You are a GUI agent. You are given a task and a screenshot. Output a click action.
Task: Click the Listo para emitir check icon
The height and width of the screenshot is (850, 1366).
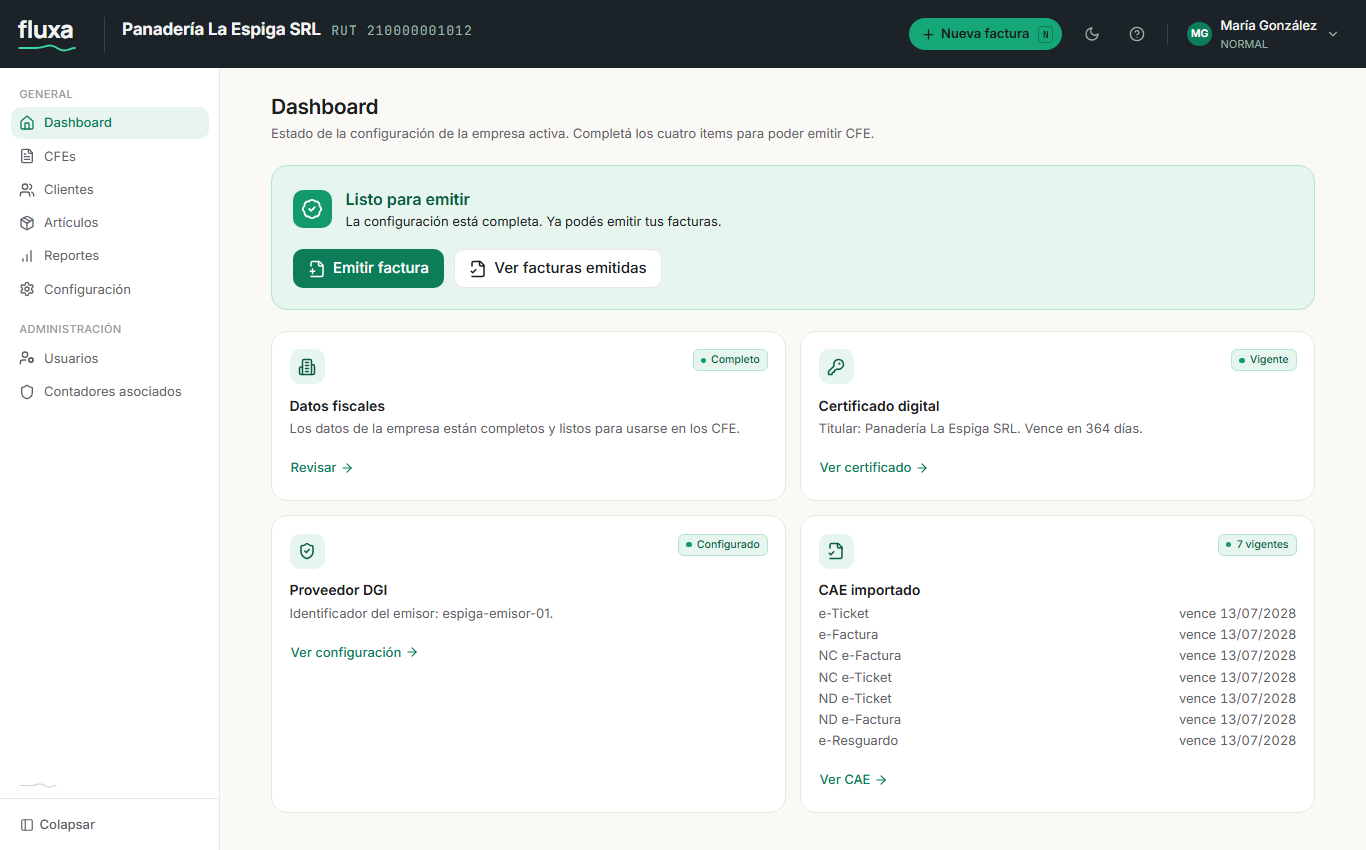(312, 209)
